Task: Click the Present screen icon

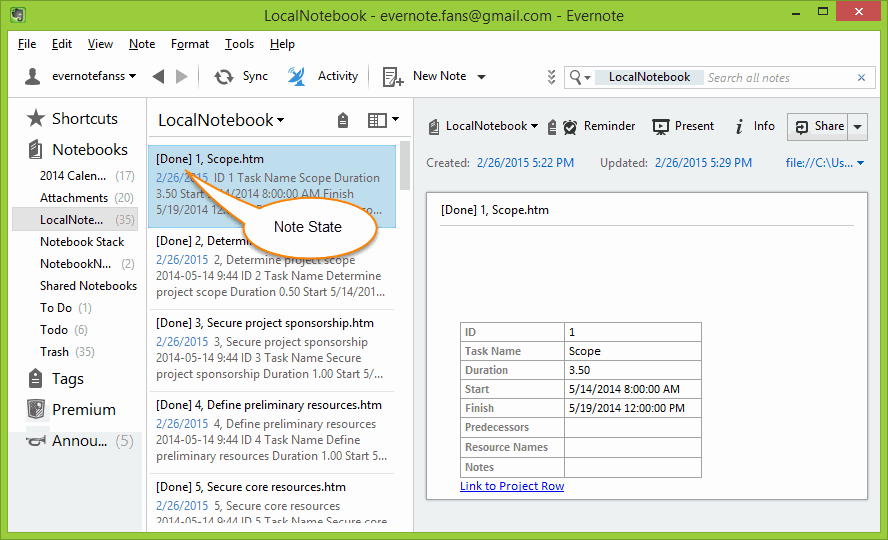Action: coord(661,127)
